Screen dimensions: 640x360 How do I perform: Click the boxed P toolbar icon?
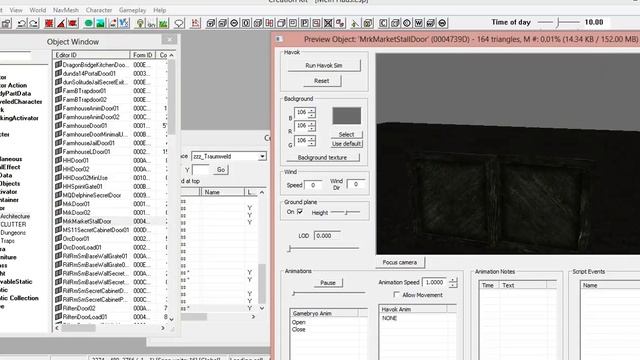tap(304, 23)
